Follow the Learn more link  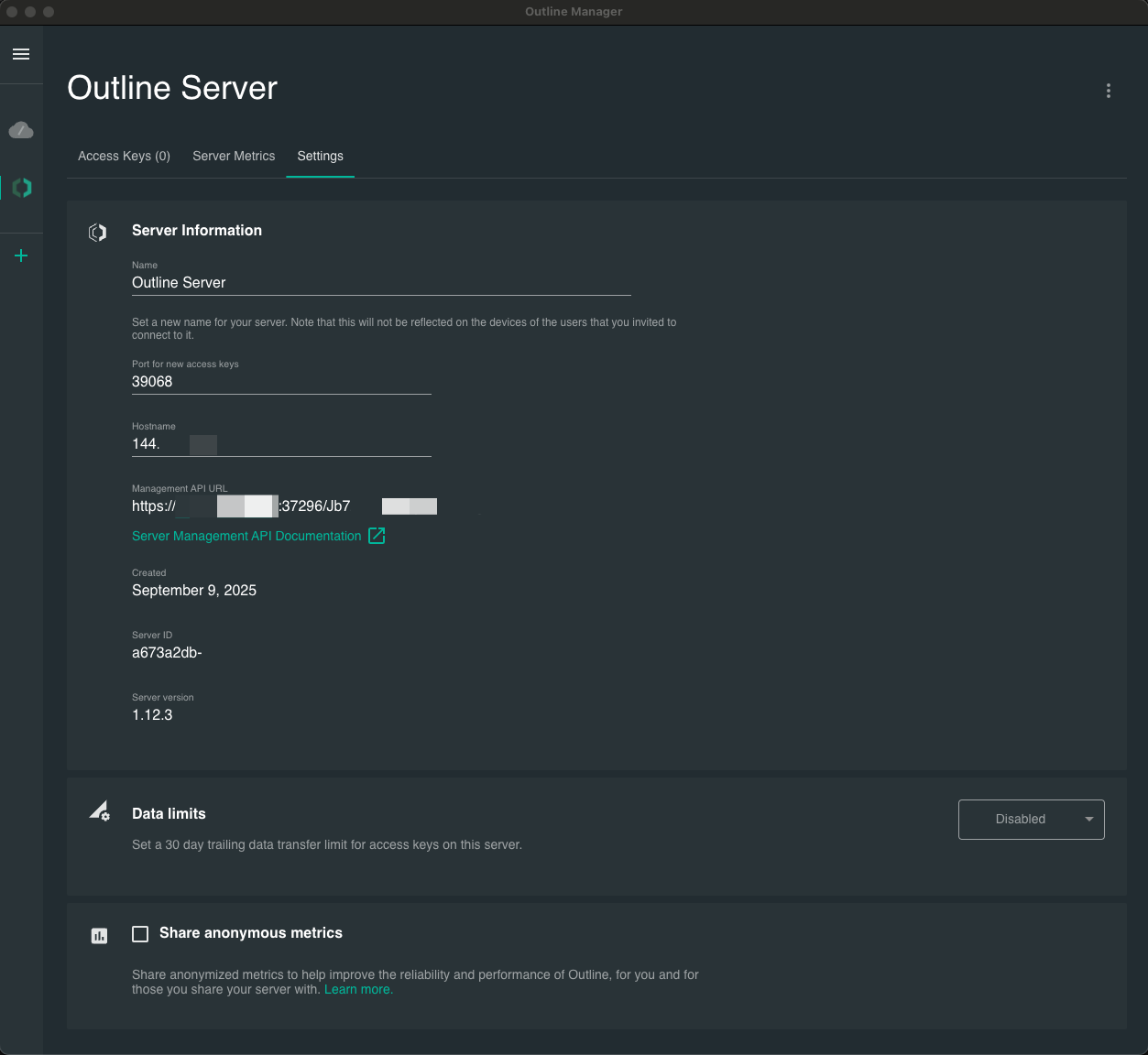coord(358,989)
